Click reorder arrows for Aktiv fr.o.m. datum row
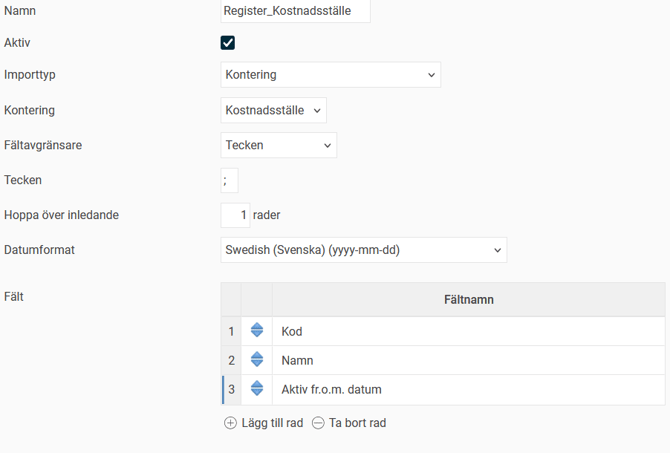The width and height of the screenshot is (670, 453). point(257,389)
